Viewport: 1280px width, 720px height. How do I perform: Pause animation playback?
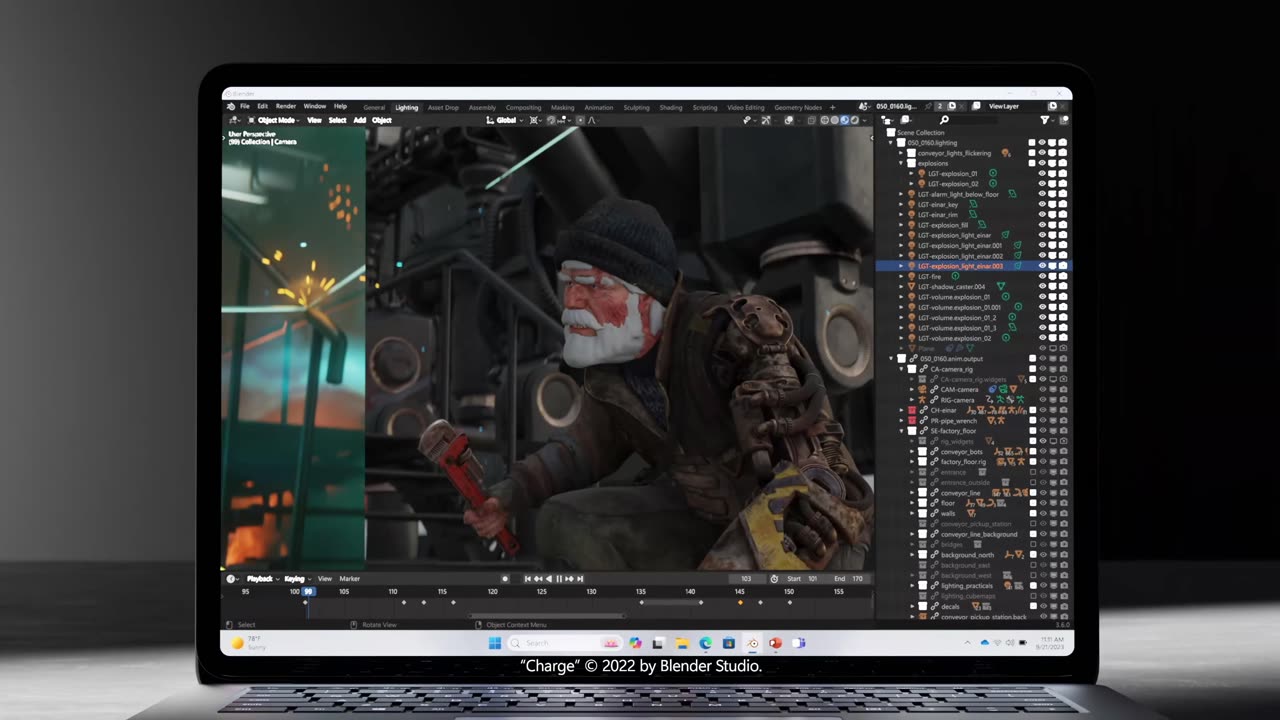[559, 579]
